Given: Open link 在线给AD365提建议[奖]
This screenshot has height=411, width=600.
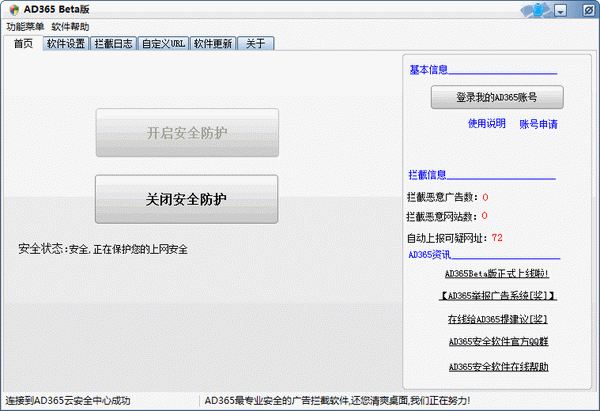Looking at the screenshot, I should [497, 319].
